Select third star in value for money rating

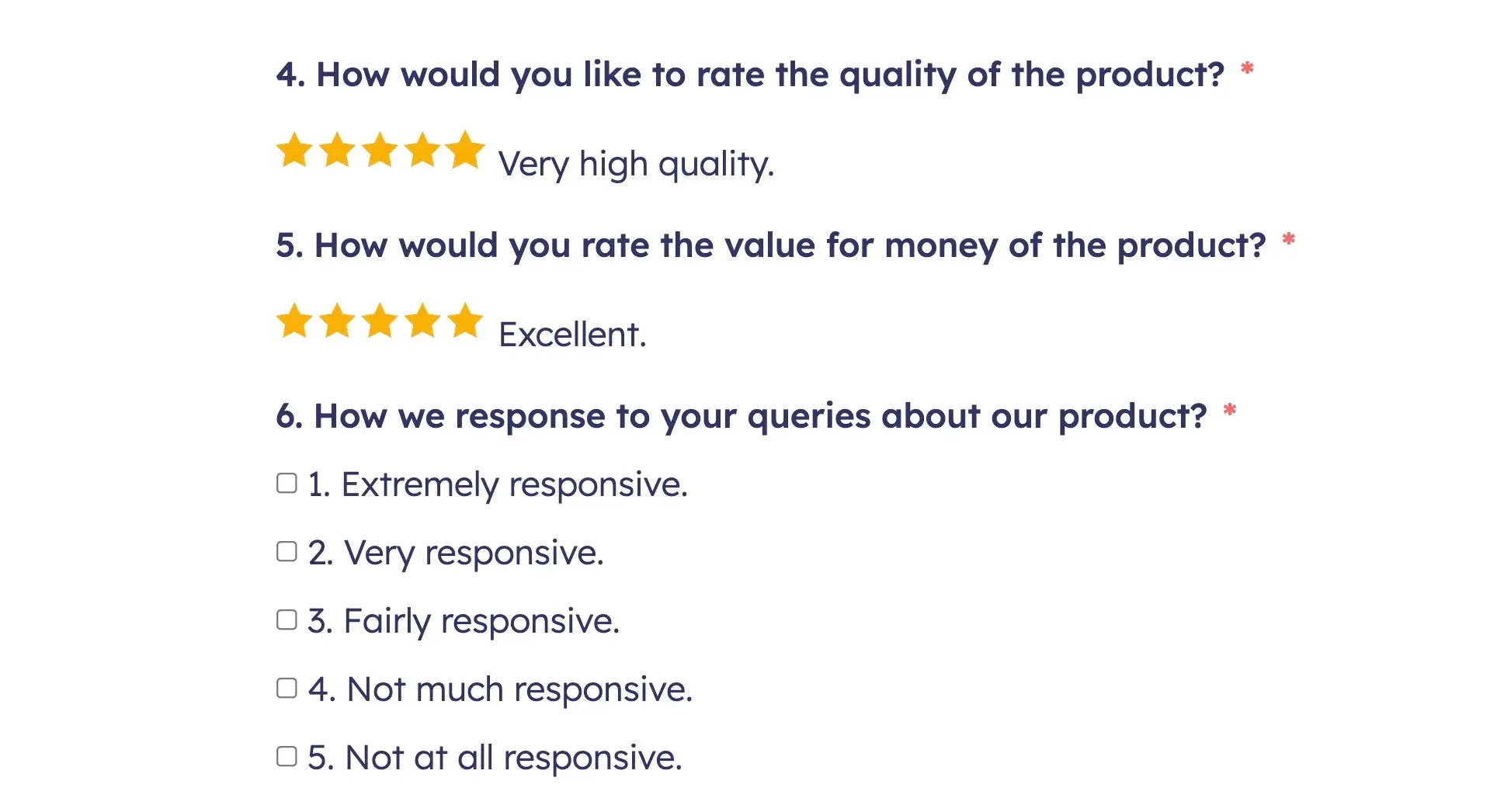point(380,321)
